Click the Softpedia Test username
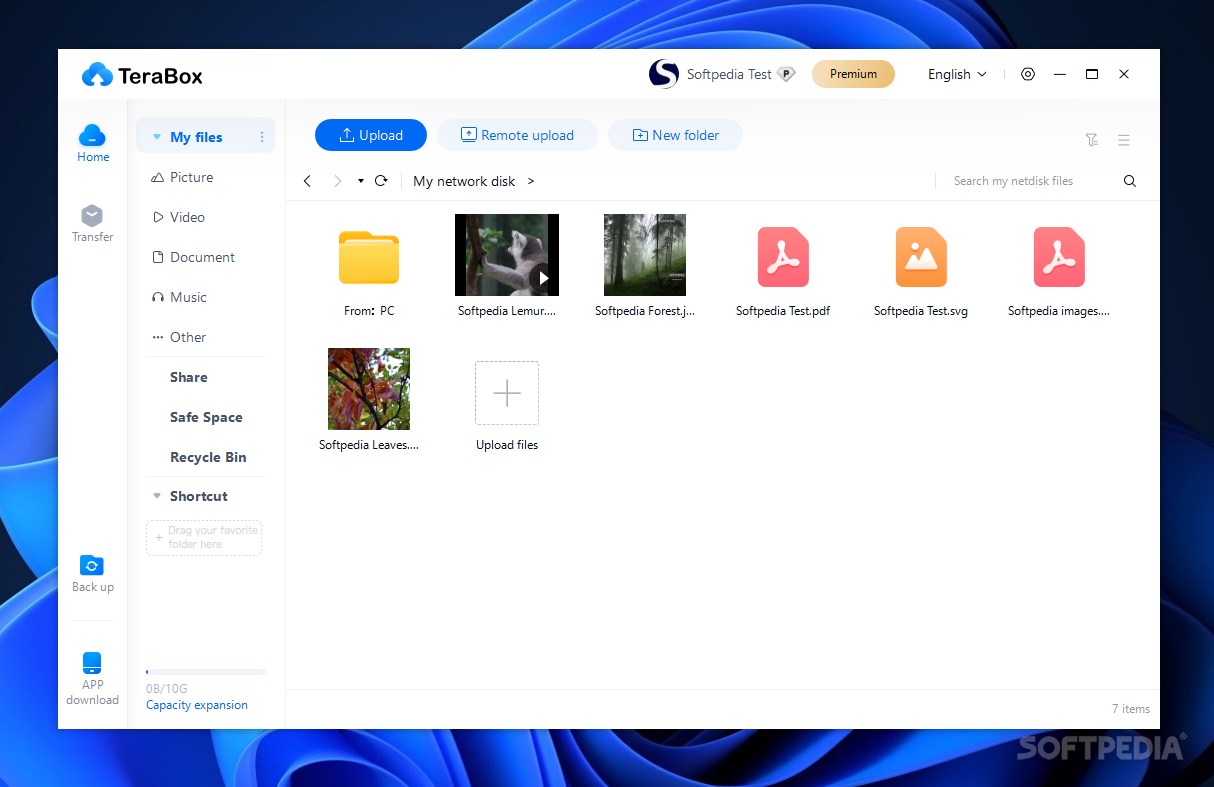 tap(729, 74)
